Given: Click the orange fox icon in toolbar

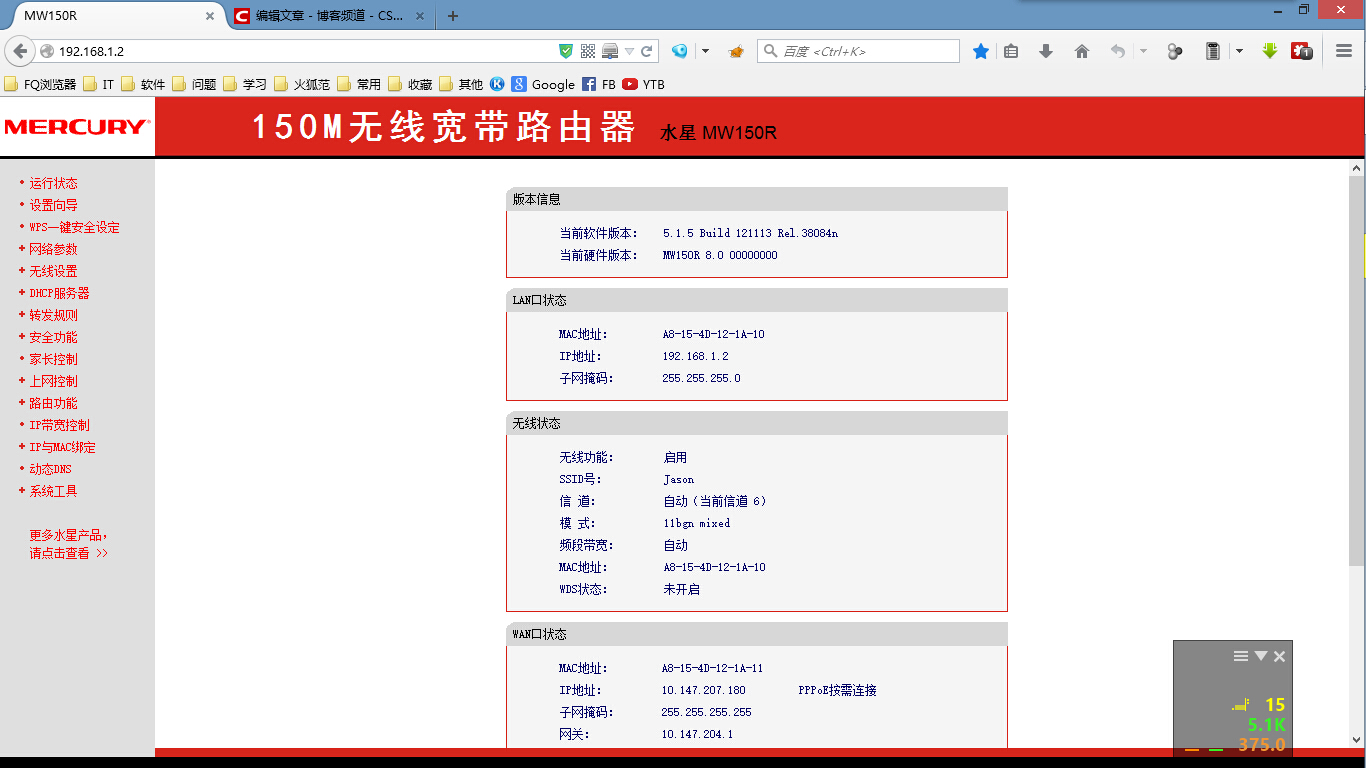Looking at the screenshot, I should click(x=736, y=51).
